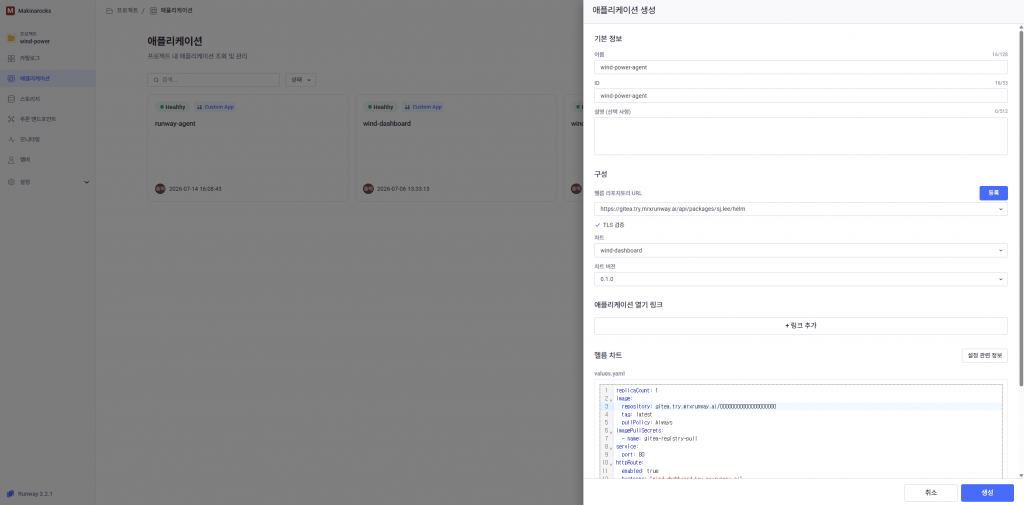Expand the 설정 sidebar submenu chevron
This screenshot has height=505, width=1024.
[x=86, y=182]
